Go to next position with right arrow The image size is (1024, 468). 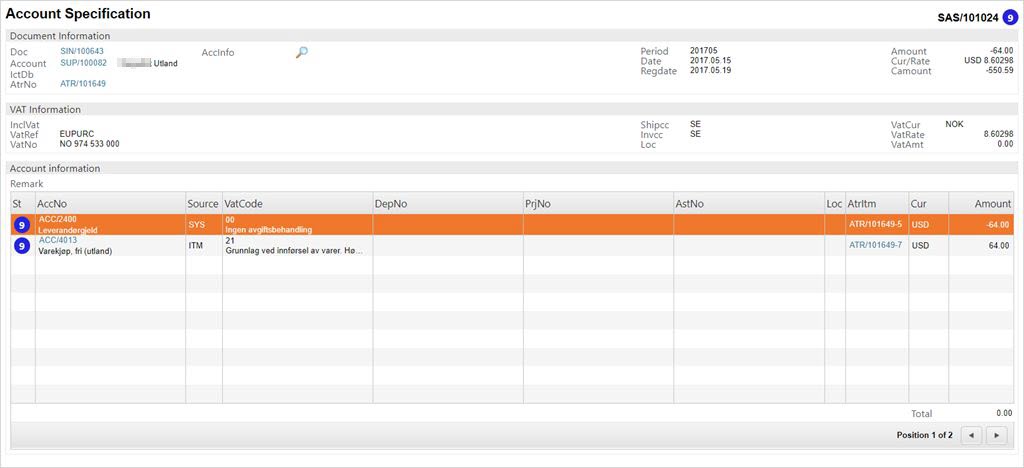coord(996,435)
